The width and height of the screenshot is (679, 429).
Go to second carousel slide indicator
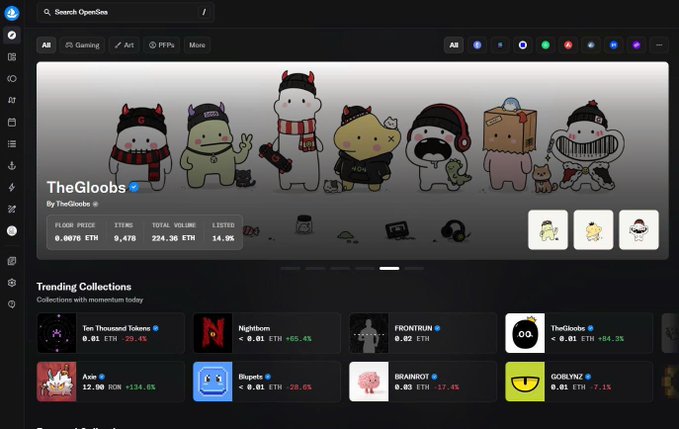(315, 268)
